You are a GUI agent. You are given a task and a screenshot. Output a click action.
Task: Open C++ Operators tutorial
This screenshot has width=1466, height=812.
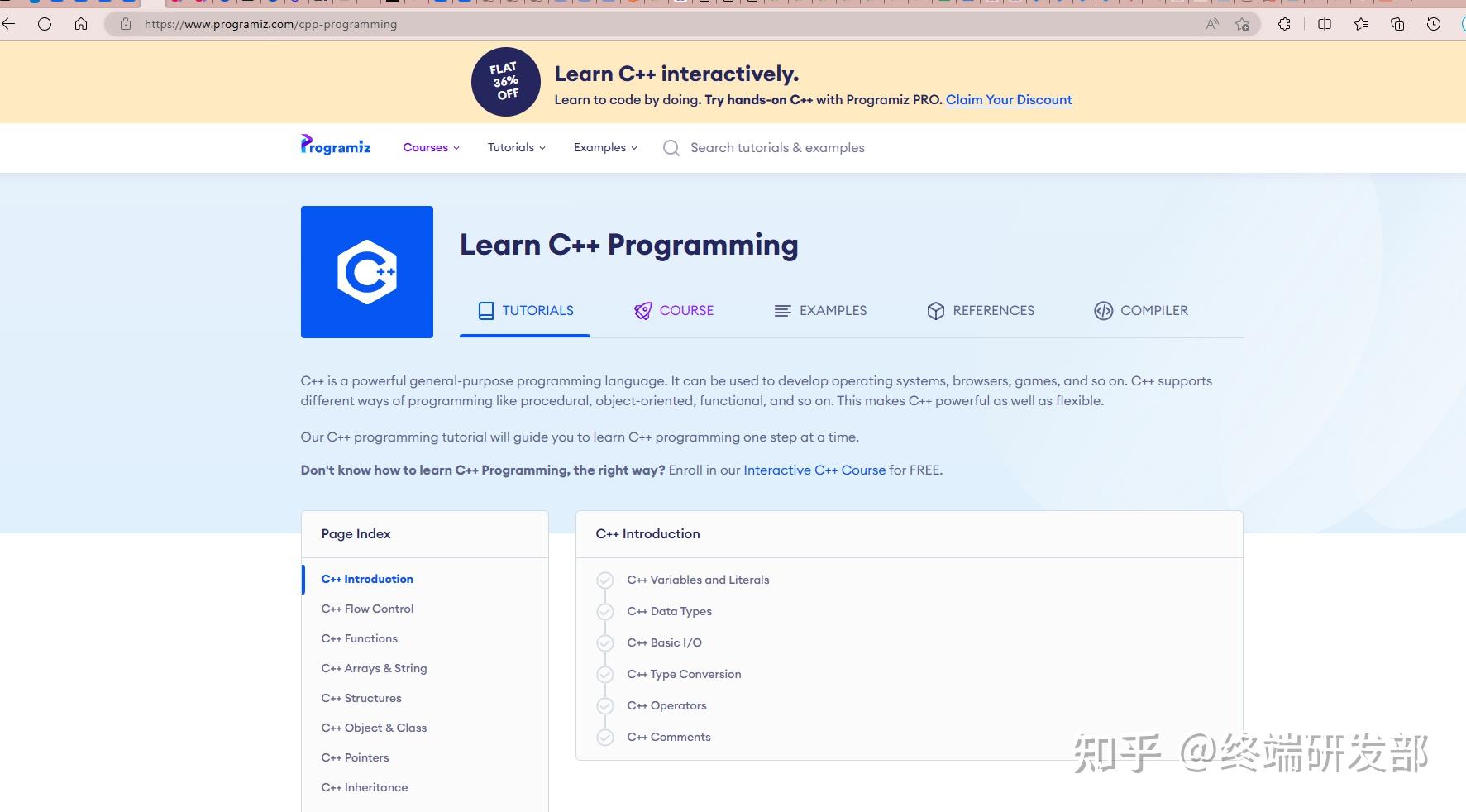click(666, 705)
